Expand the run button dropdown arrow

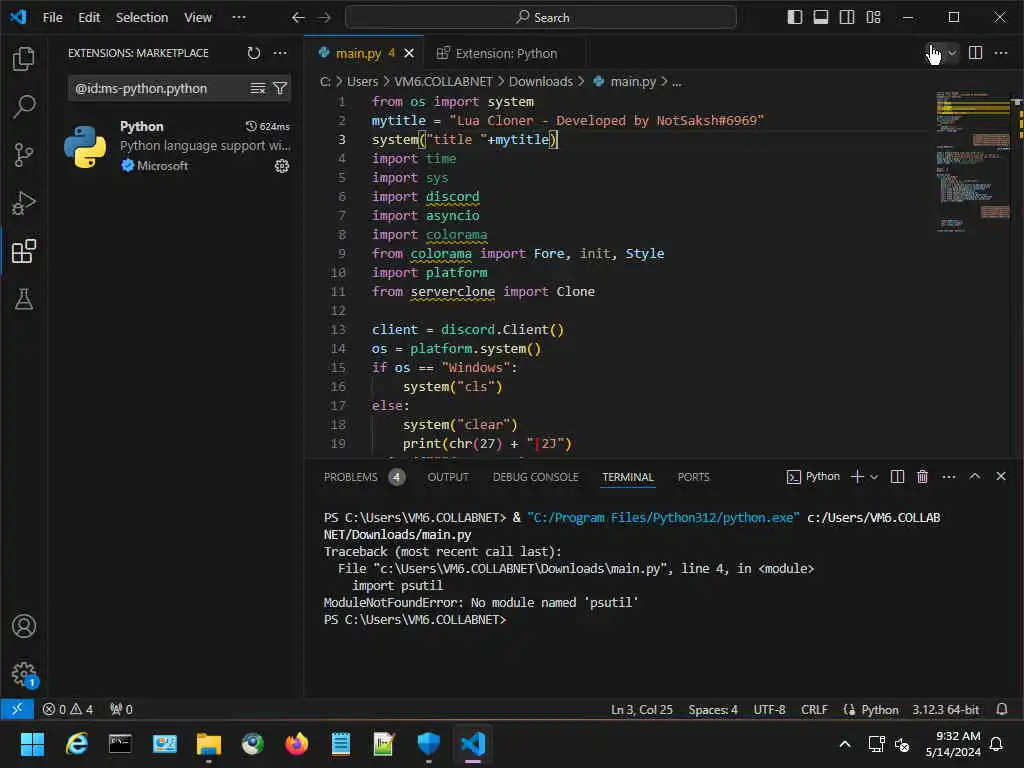click(953, 53)
